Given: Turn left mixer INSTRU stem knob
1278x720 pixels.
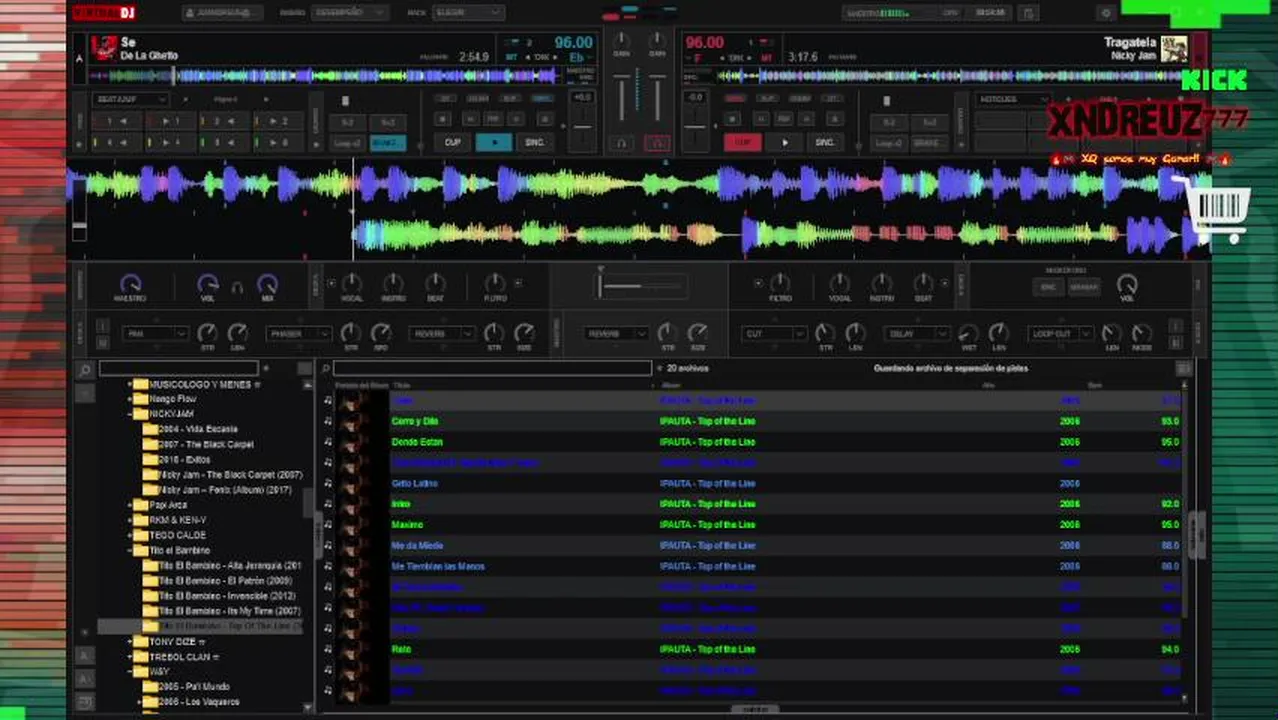Looking at the screenshot, I should [x=394, y=284].
